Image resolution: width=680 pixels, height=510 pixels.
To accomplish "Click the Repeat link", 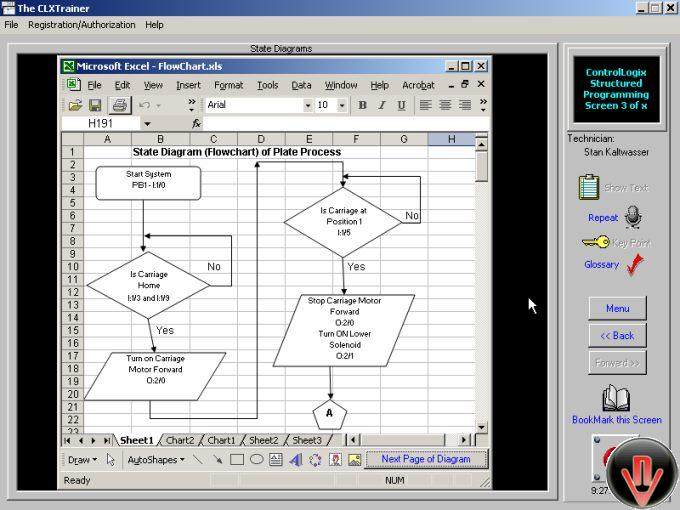I will (603, 218).
